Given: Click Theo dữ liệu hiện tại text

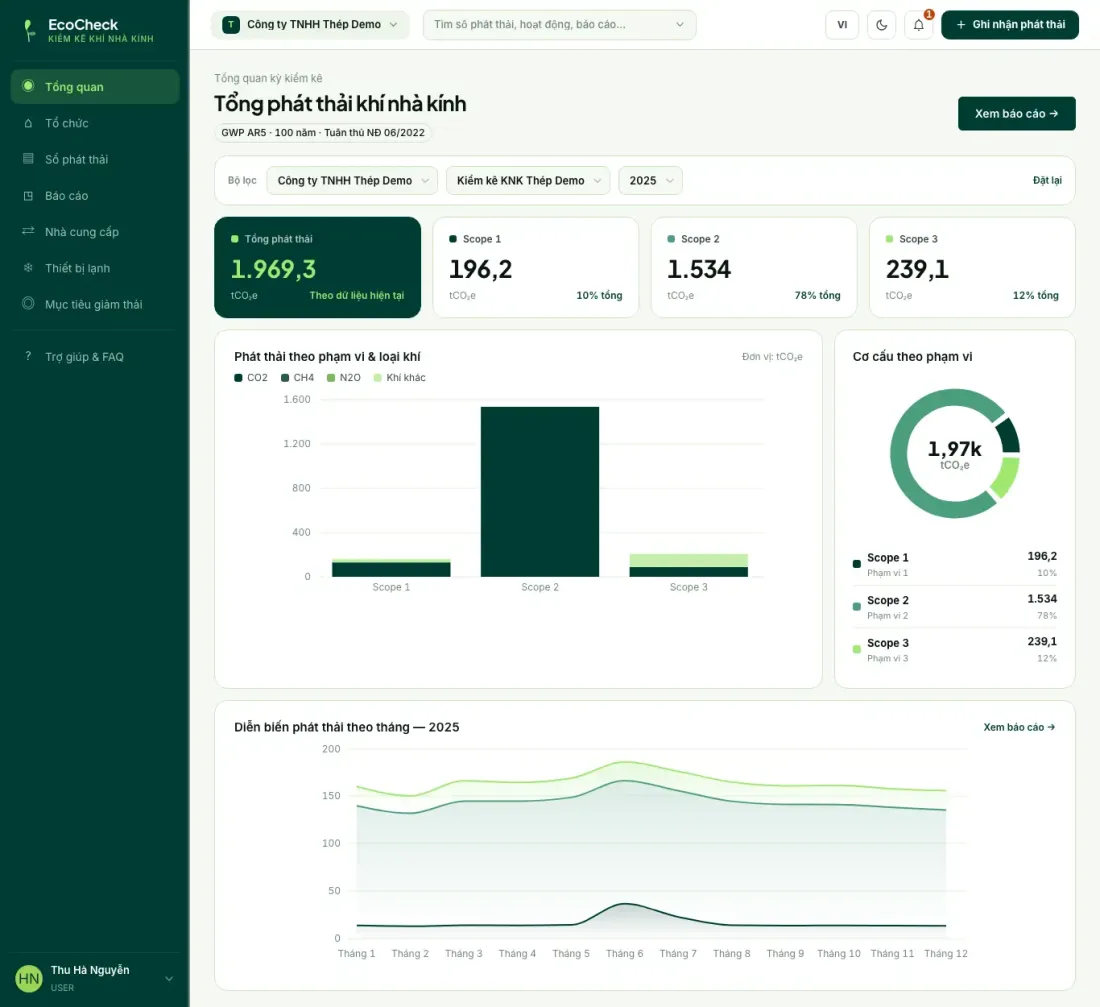Looking at the screenshot, I should [x=356, y=295].
